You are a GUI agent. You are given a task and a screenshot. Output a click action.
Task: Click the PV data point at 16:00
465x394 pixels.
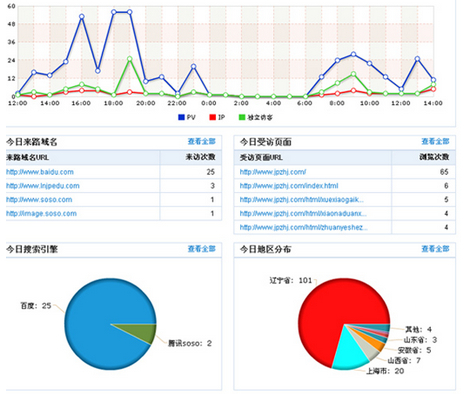coord(82,16)
